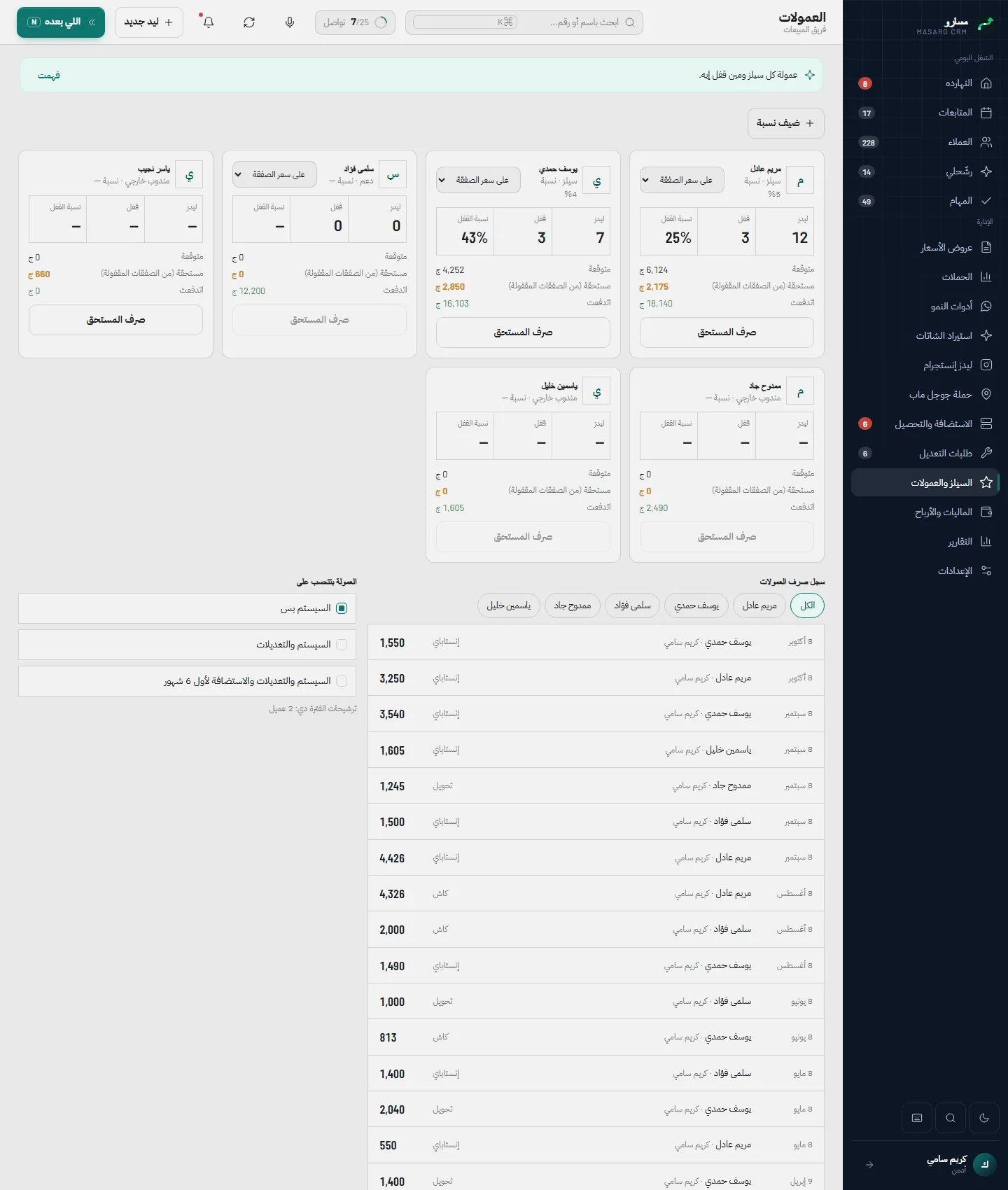Activate the microphone icon in the top bar
Viewport: 1008px width, 1190px height.
(x=290, y=22)
